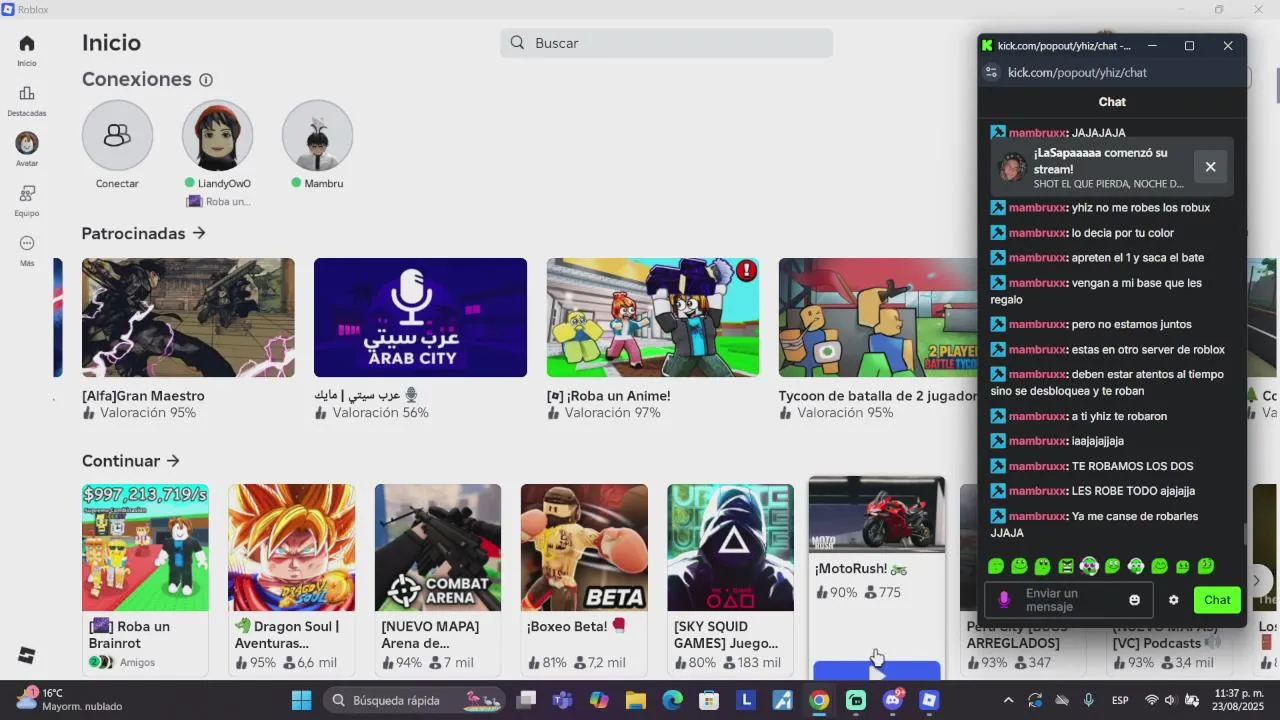1280x720 pixels.
Task: Click 'yhiz no me robes los robux' message
Action: tap(1141, 207)
